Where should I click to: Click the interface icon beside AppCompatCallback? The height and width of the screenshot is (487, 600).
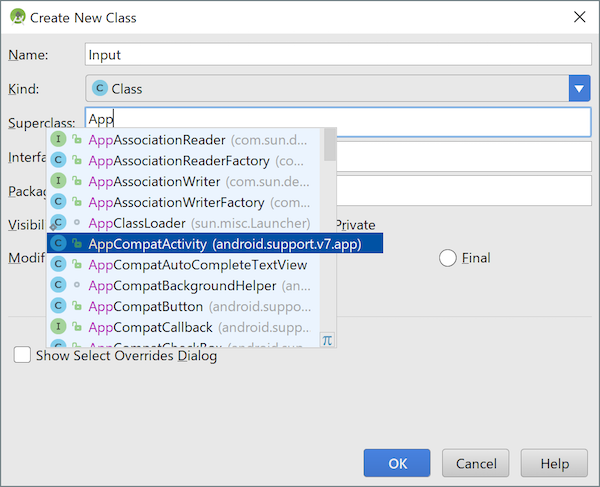59,327
